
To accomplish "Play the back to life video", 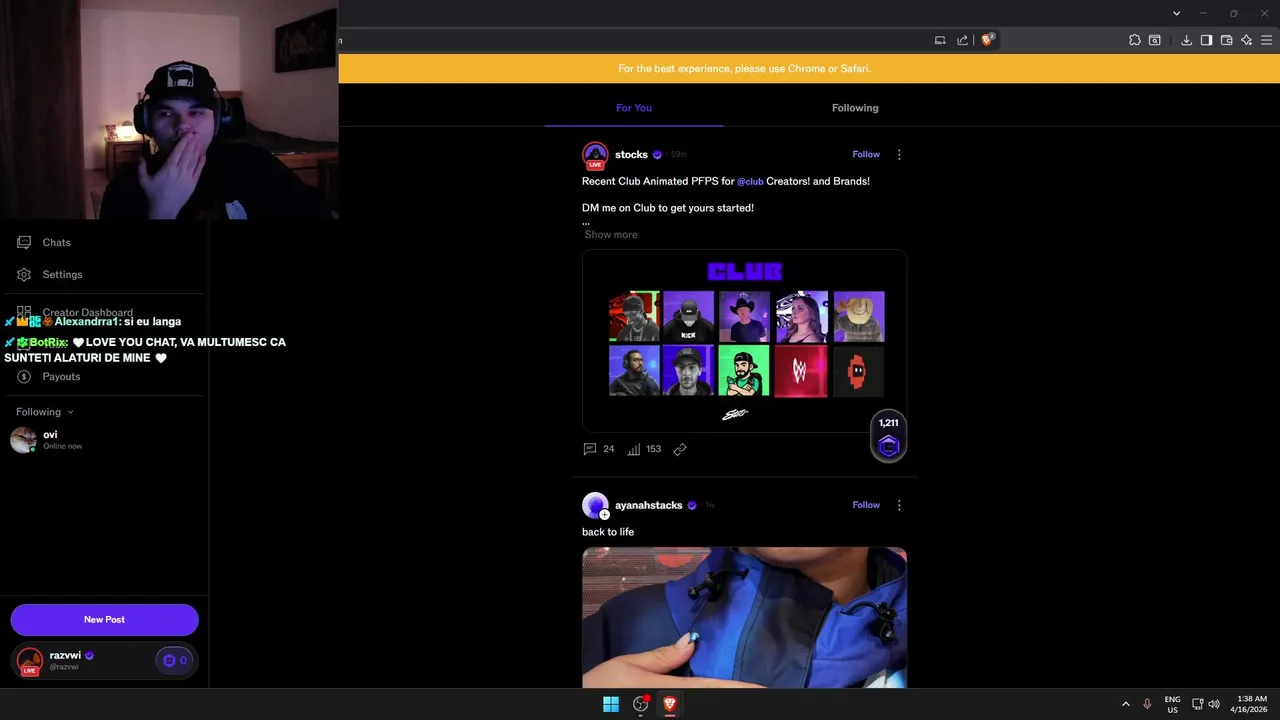I will pos(744,617).
